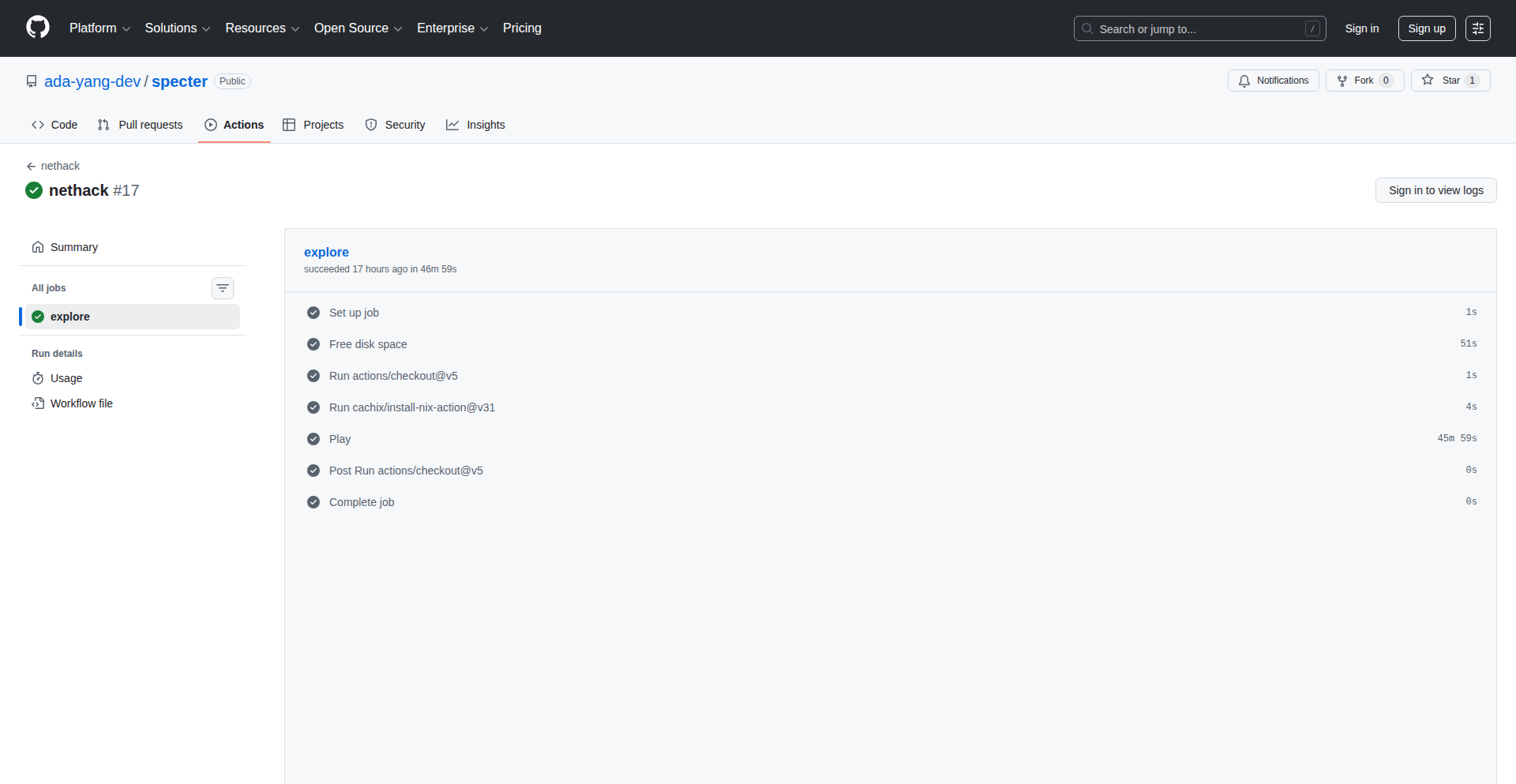This screenshot has width=1516, height=784.
Task: Click the filter icon next to All jobs
Action: pos(222,287)
